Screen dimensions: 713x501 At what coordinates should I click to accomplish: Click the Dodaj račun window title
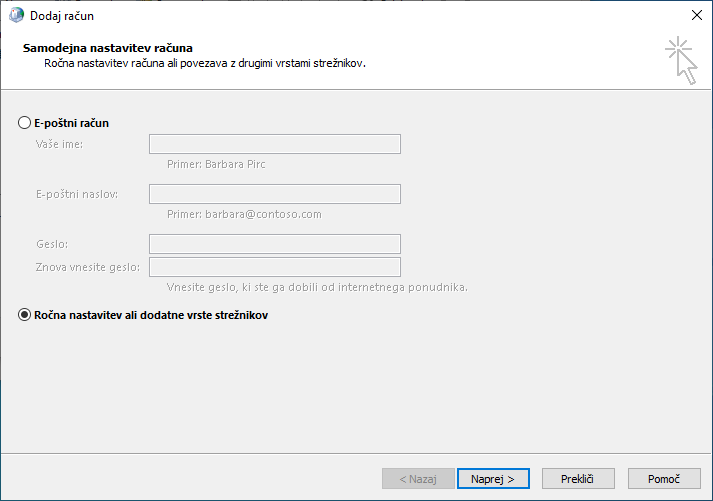pos(62,16)
